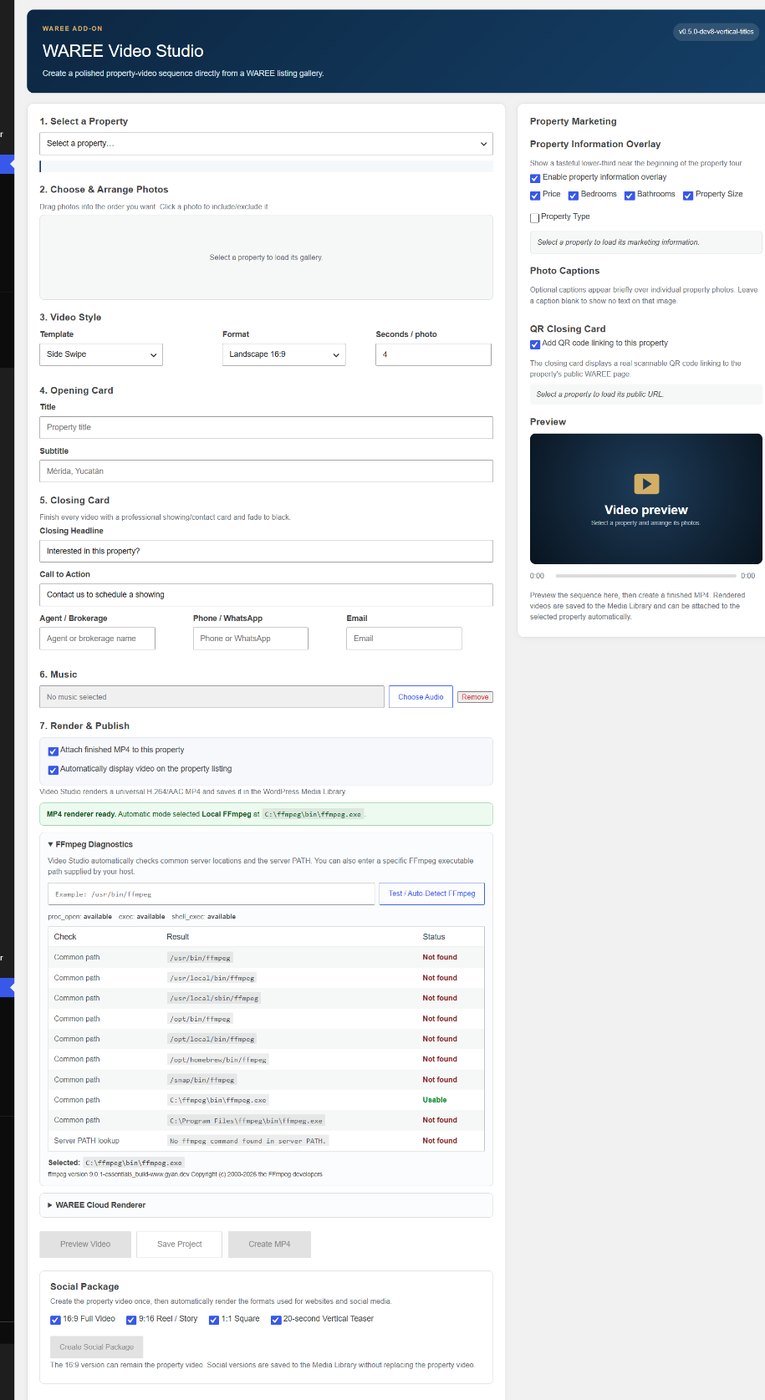
Task: Click the FFmpeg executable path input
Action: pyautogui.click(x=211, y=893)
